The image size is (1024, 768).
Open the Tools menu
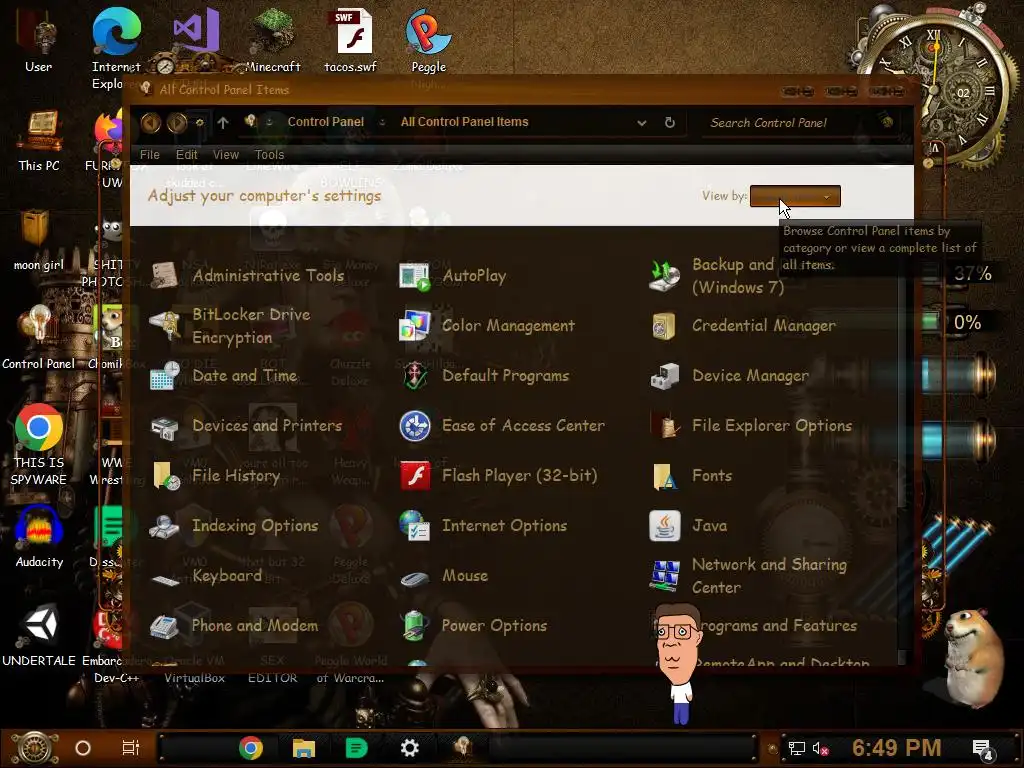click(269, 155)
